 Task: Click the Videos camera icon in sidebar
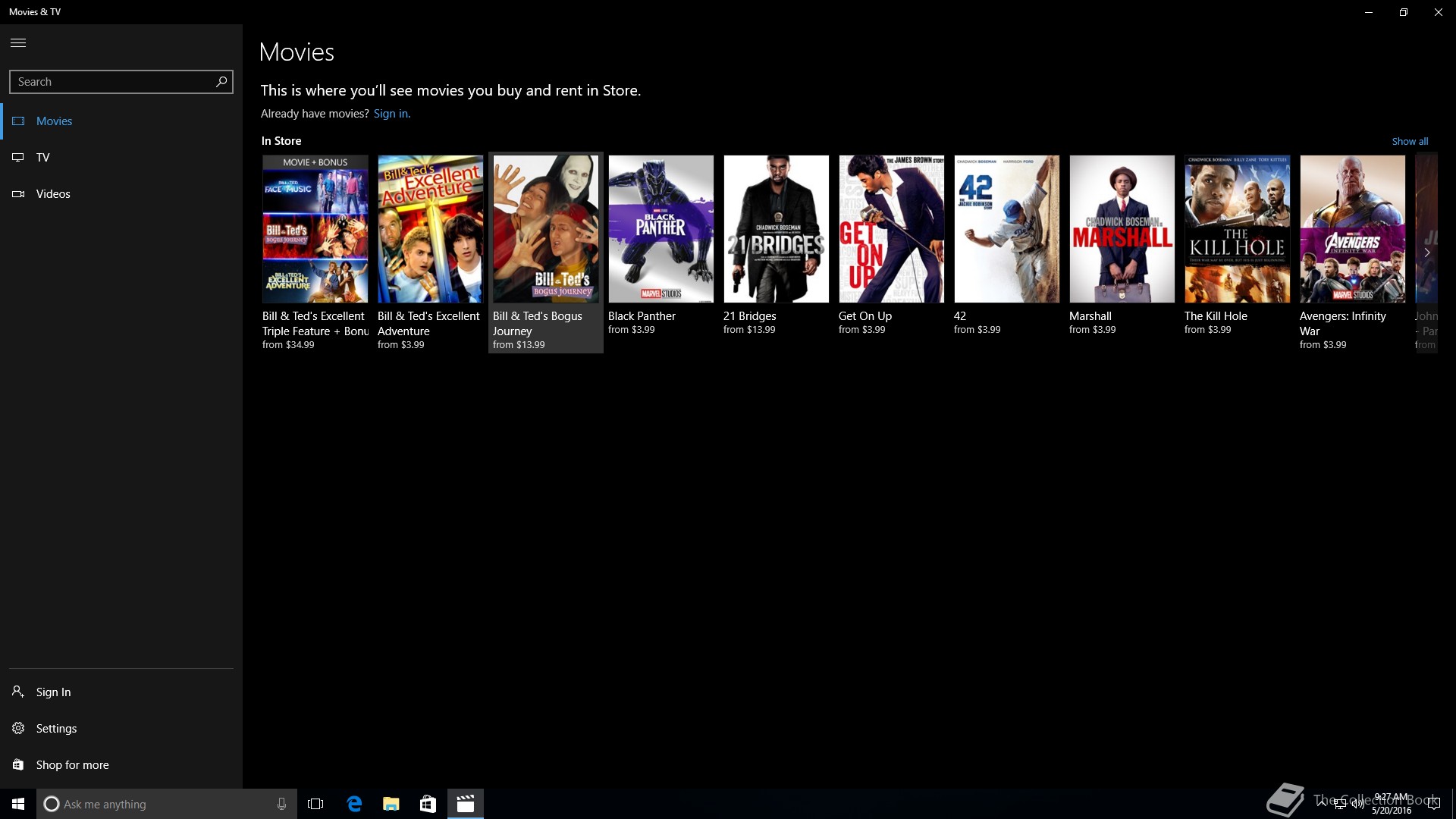tap(18, 194)
